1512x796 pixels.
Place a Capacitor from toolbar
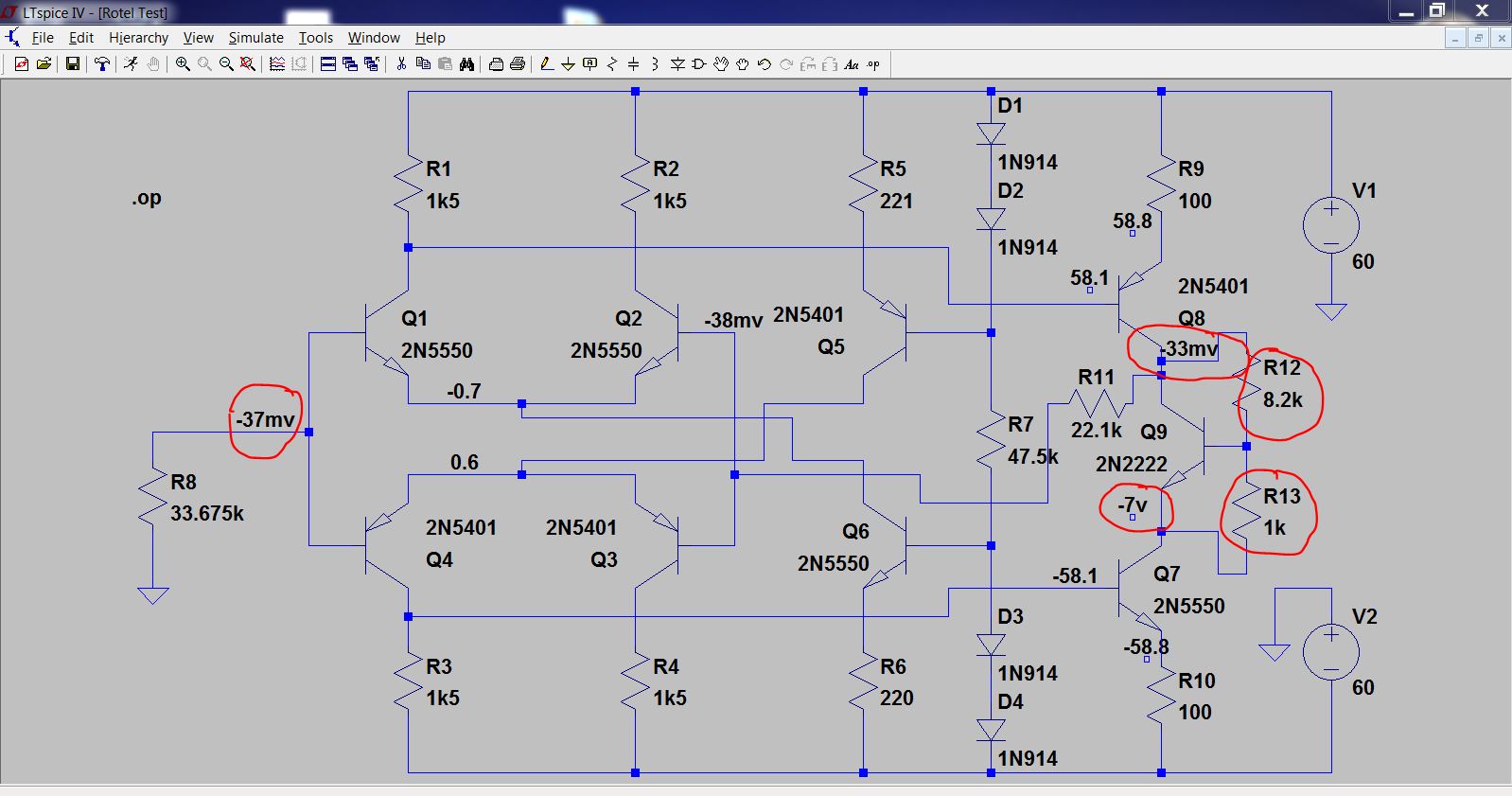click(633, 64)
